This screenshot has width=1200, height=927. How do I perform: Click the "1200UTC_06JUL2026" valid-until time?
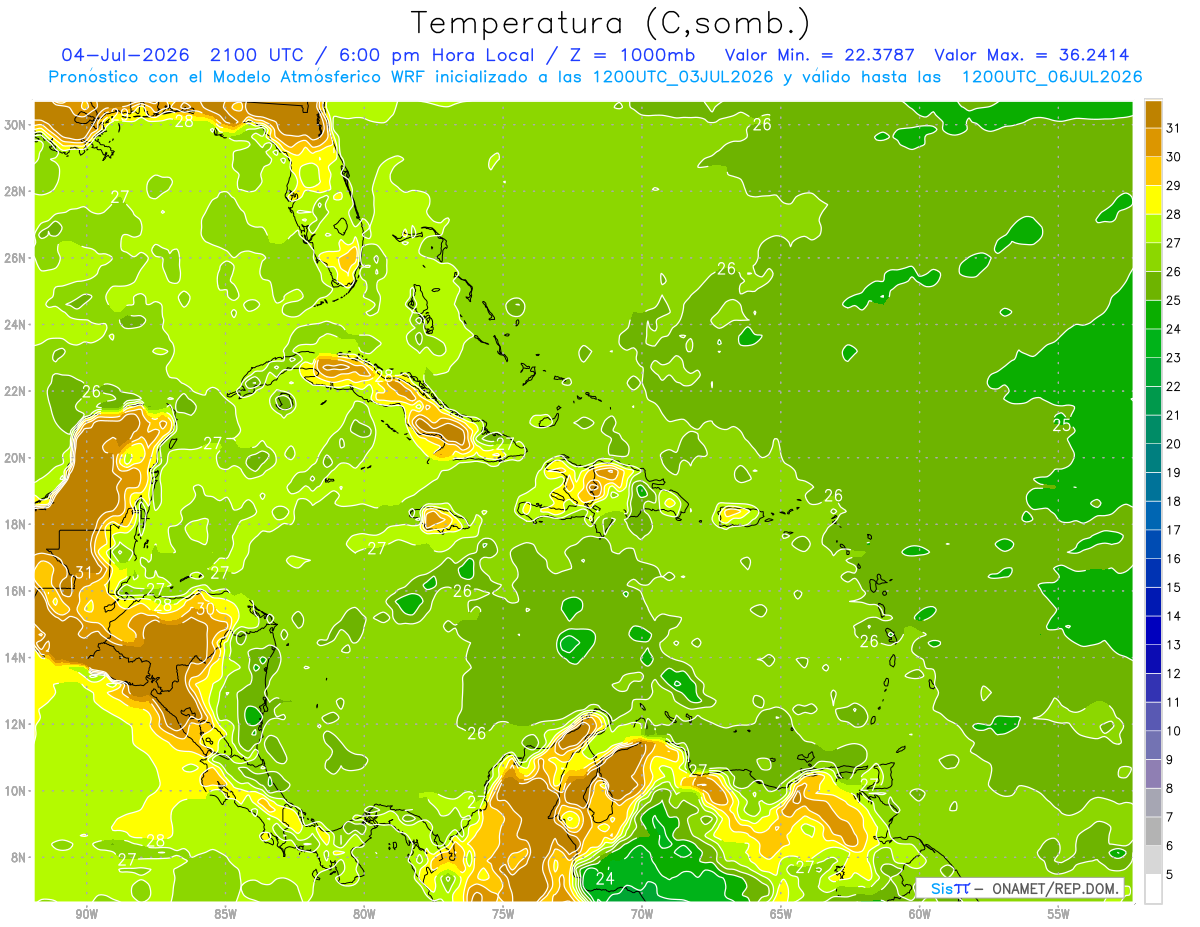(1051, 77)
